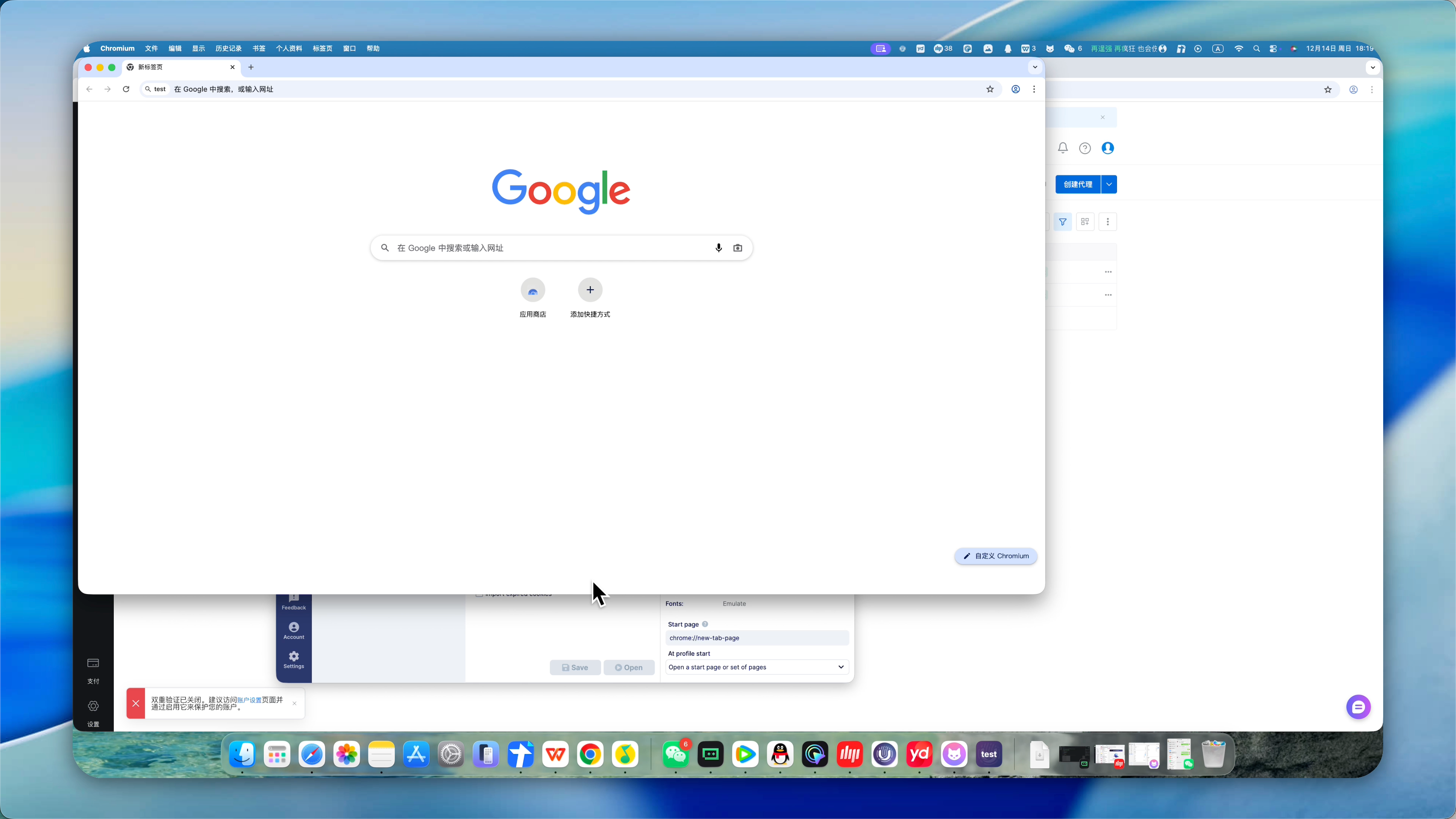This screenshot has width=1456, height=819.
Task: Click the voice search microphone icon
Action: [719, 248]
